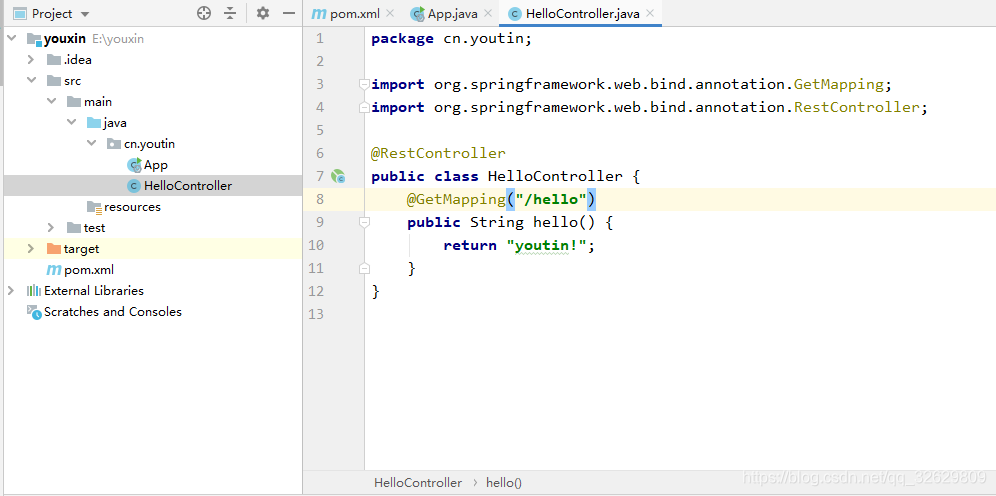Click the locate/scroll-from-source target icon
The height and width of the screenshot is (496, 996).
[204, 13]
